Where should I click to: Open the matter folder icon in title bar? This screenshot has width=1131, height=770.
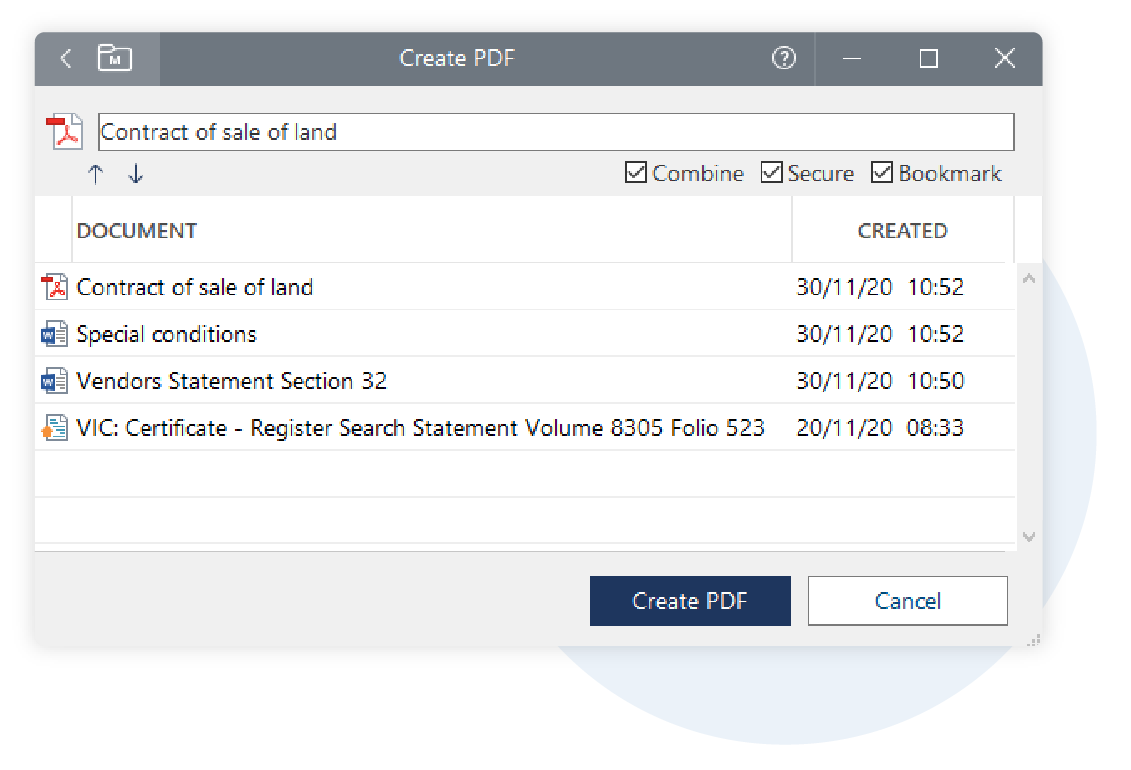pos(115,58)
